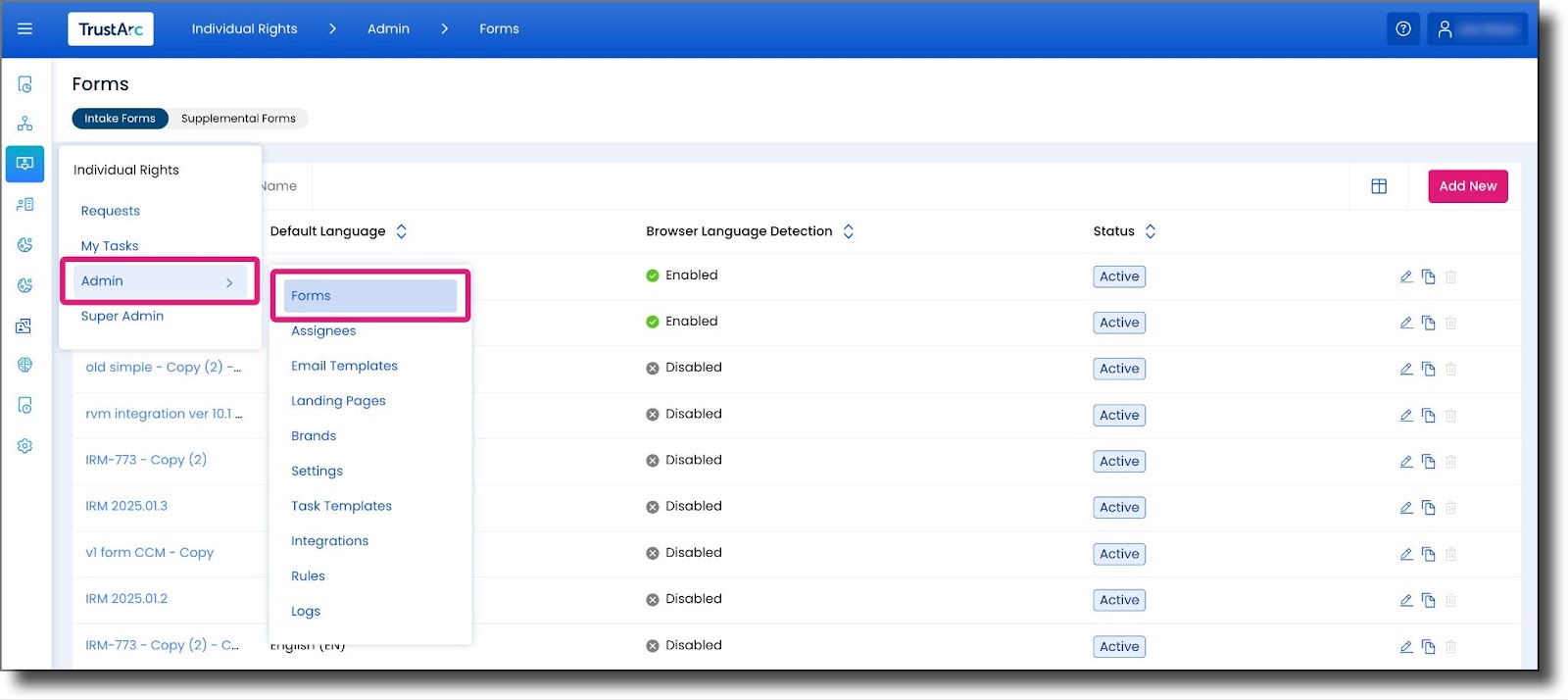Edit the rvm integration ver 10.1 form
Image resolution: width=1568 pixels, height=700 pixels.
point(1406,415)
